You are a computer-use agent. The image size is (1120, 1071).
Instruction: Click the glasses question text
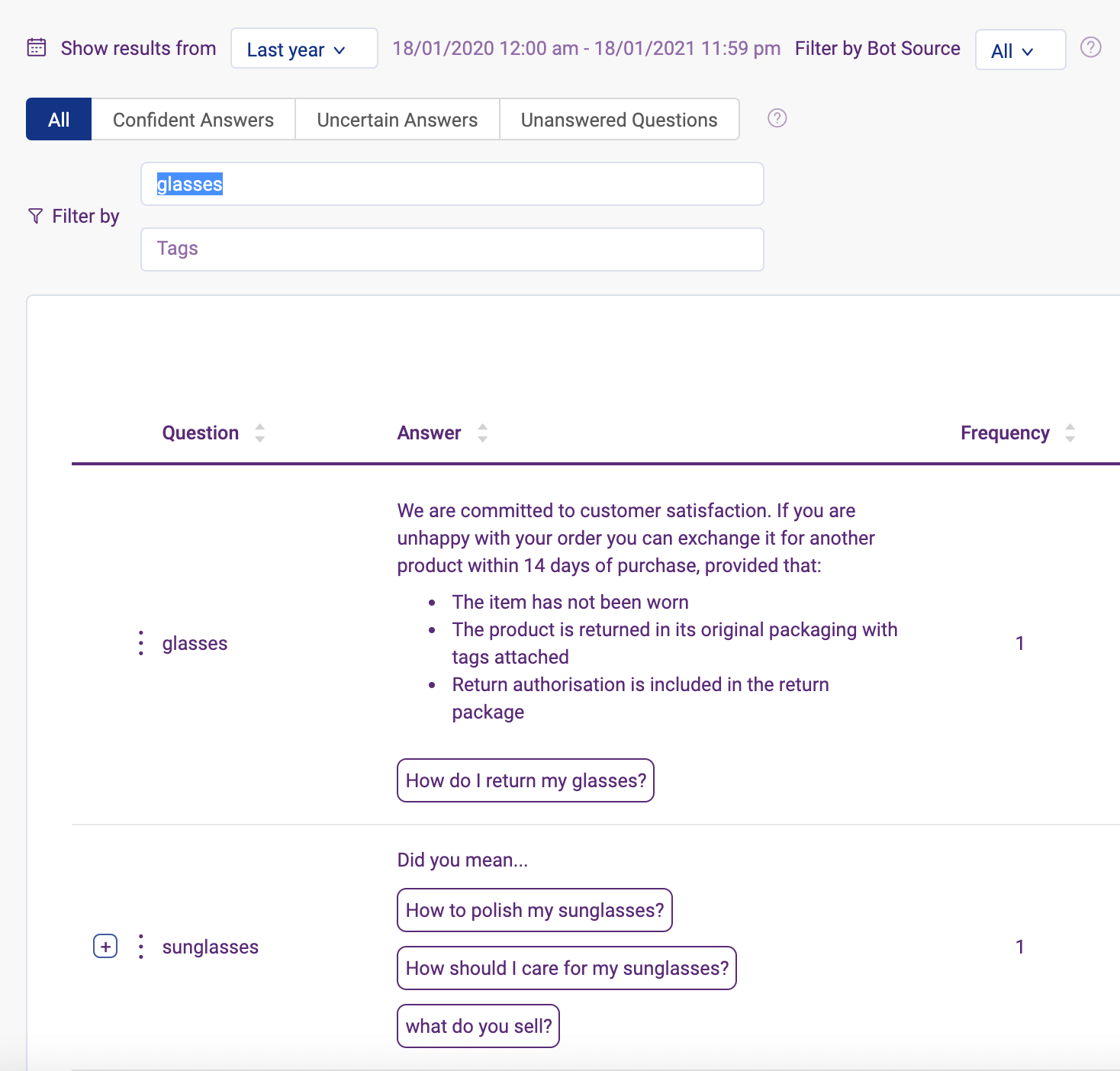[195, 643]
